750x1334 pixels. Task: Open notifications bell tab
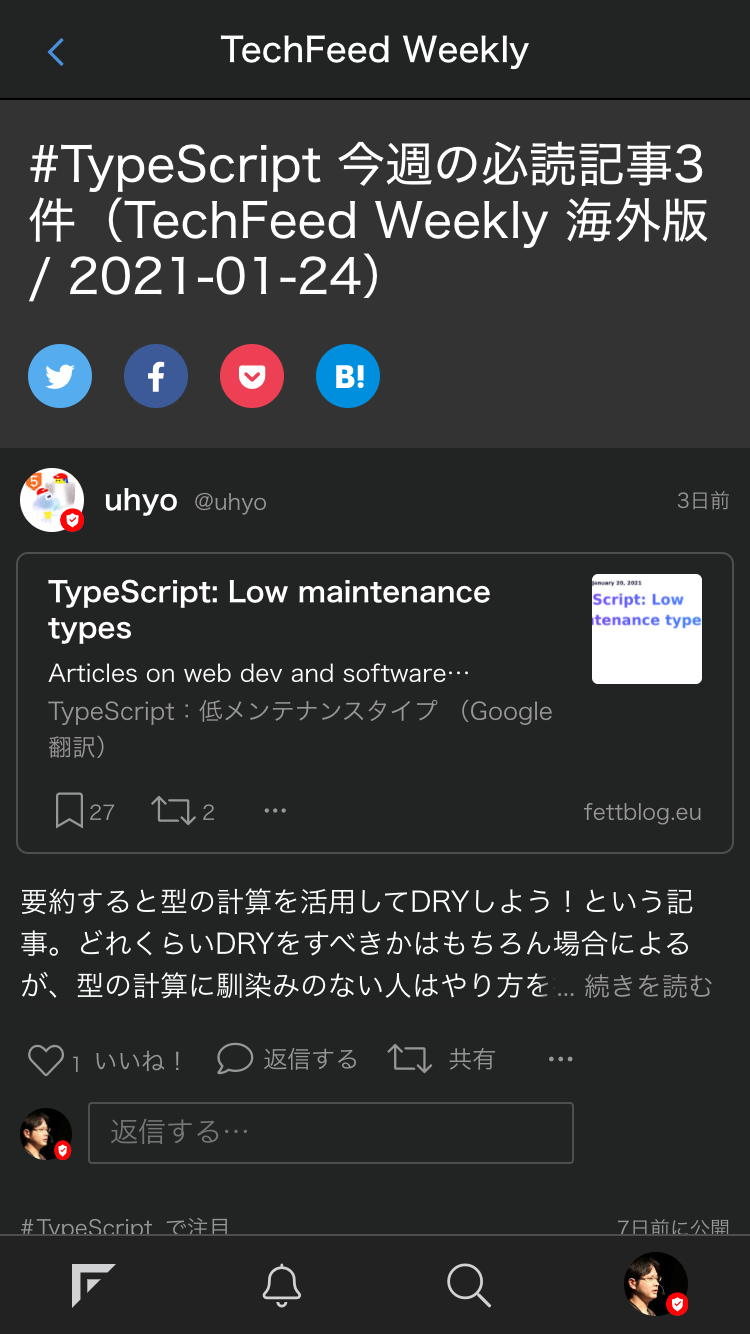pyautogui.click(x=281, y=1285)
